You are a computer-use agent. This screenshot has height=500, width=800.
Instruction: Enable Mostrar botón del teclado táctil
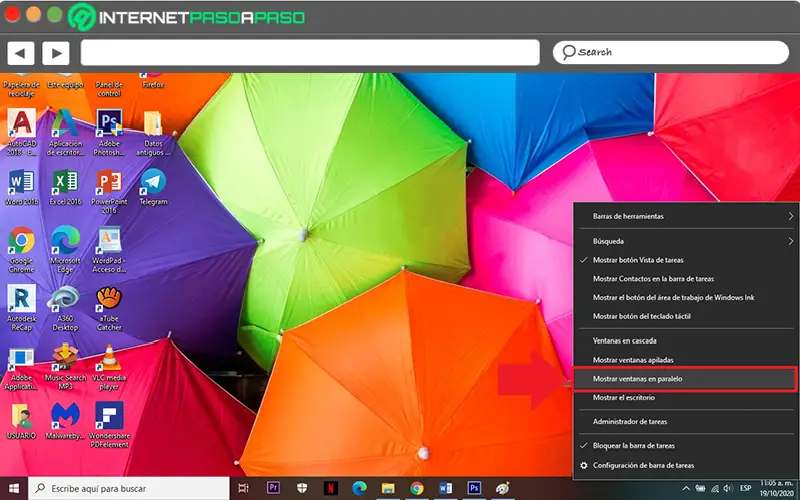684,316
